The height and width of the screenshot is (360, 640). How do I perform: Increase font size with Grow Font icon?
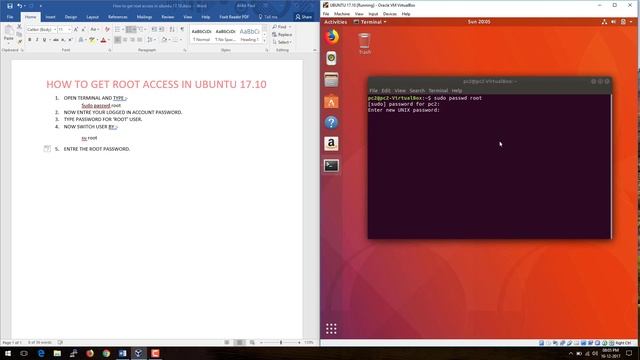tap(76, 29)
